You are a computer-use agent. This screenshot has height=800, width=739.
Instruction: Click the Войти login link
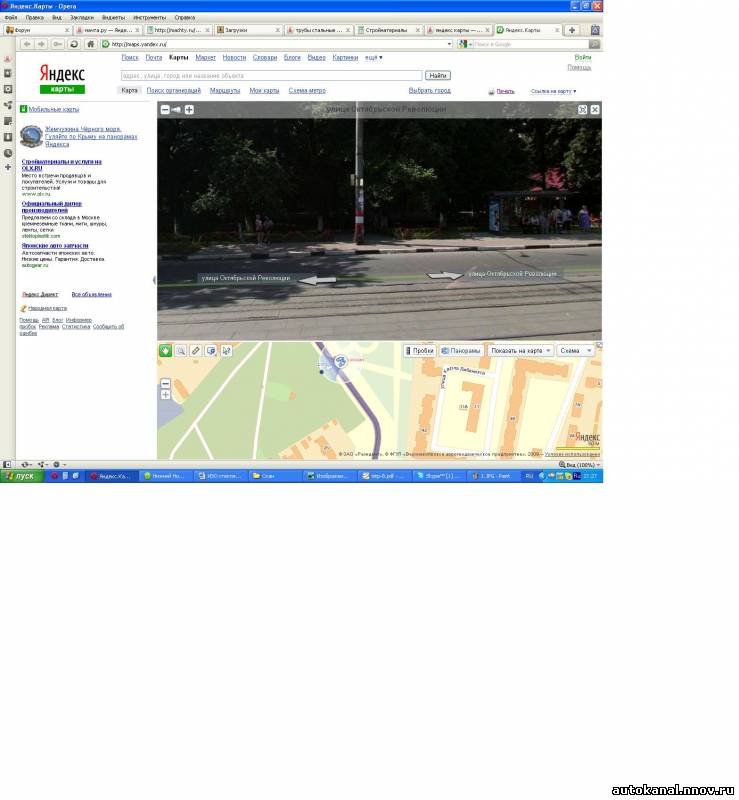[x=583, y=57]
